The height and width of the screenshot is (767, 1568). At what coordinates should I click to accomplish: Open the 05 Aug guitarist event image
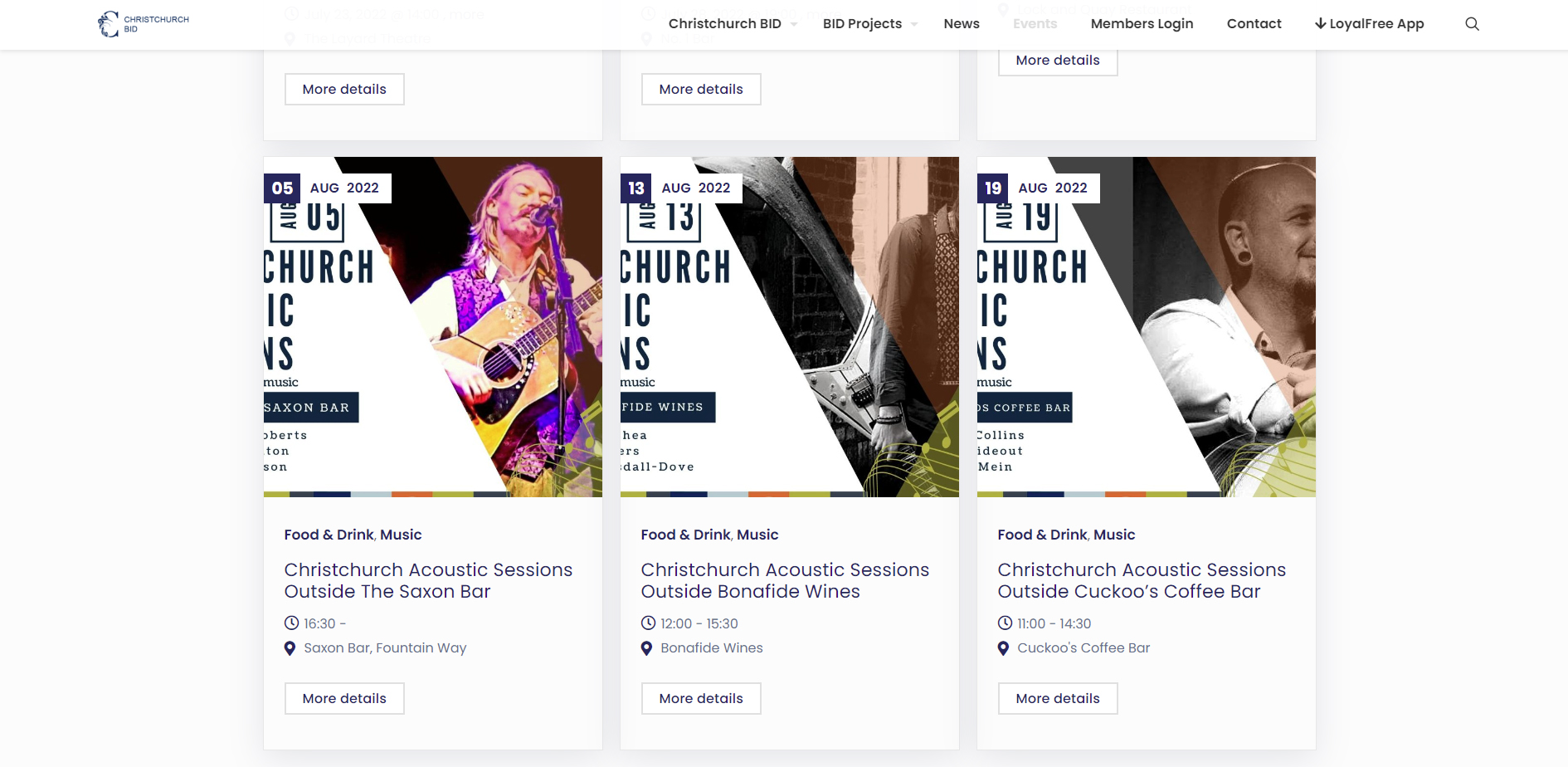(x=433, y=327)
